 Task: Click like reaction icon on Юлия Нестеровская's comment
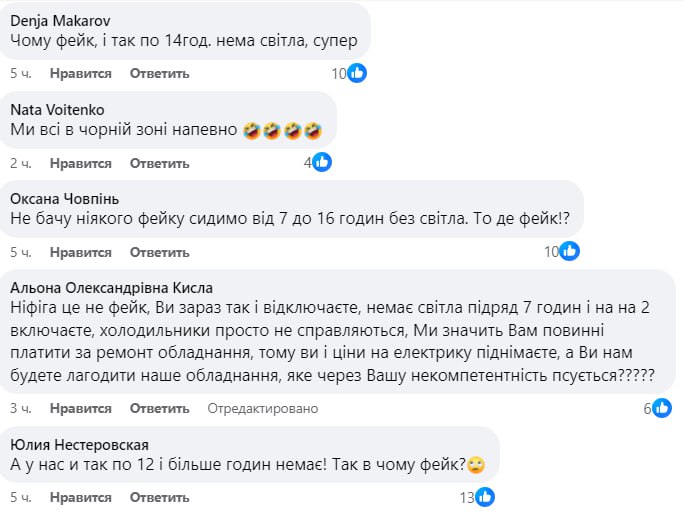tap(485, 497)
